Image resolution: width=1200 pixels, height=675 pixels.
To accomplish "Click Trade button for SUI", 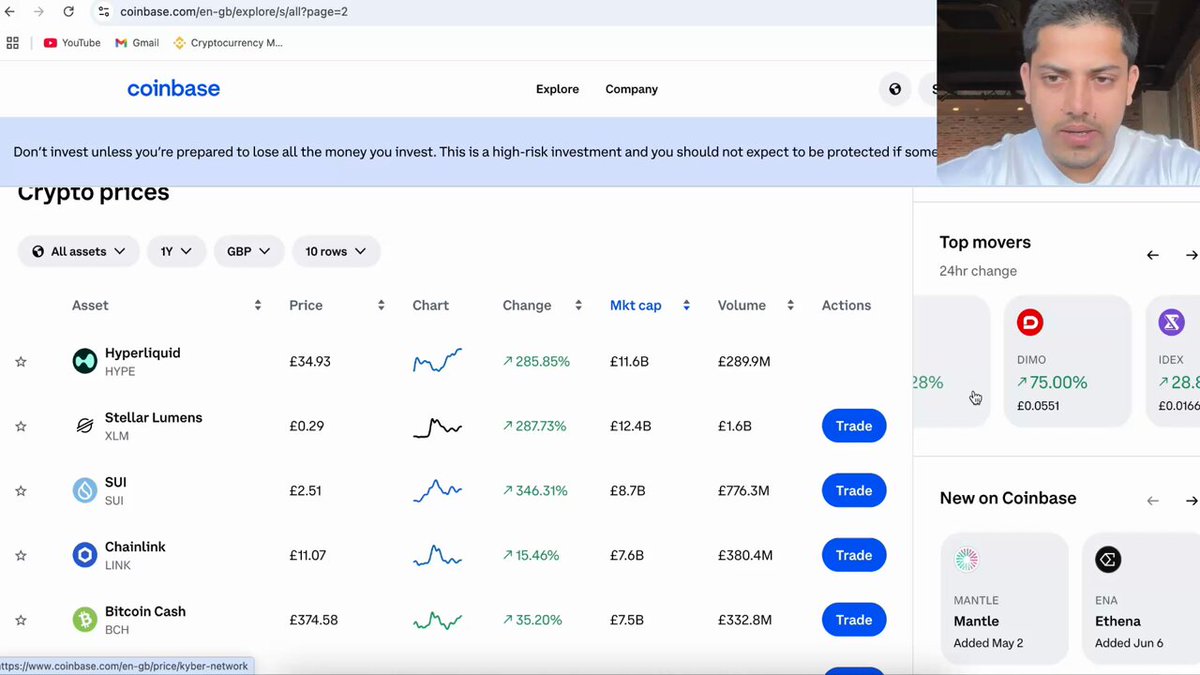I will pyautogui.click(x=854, y=491).
